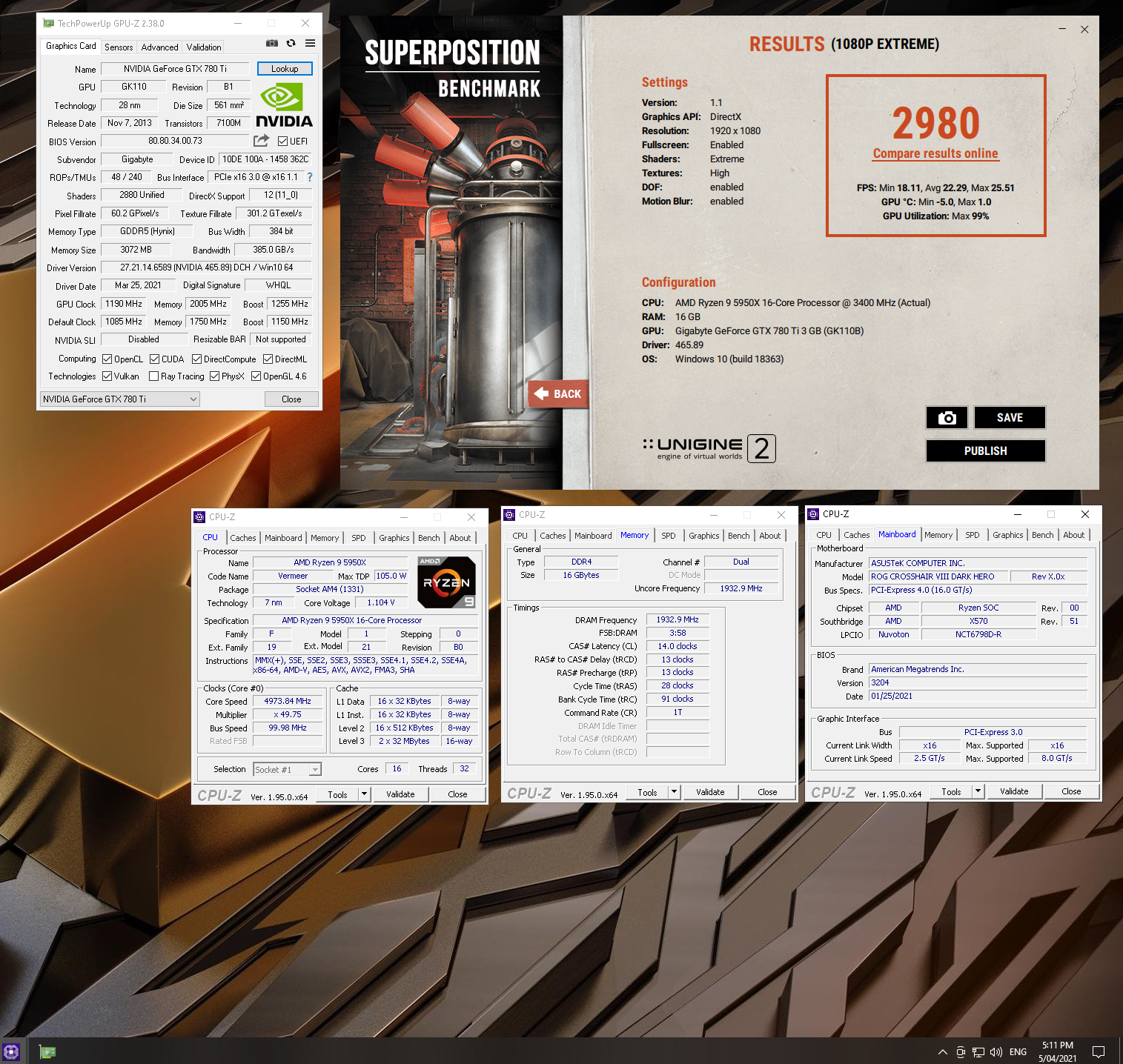Click the CPU-Z Mainboard window title icon
The image size is (1123, 1064).
click(813, 514)
